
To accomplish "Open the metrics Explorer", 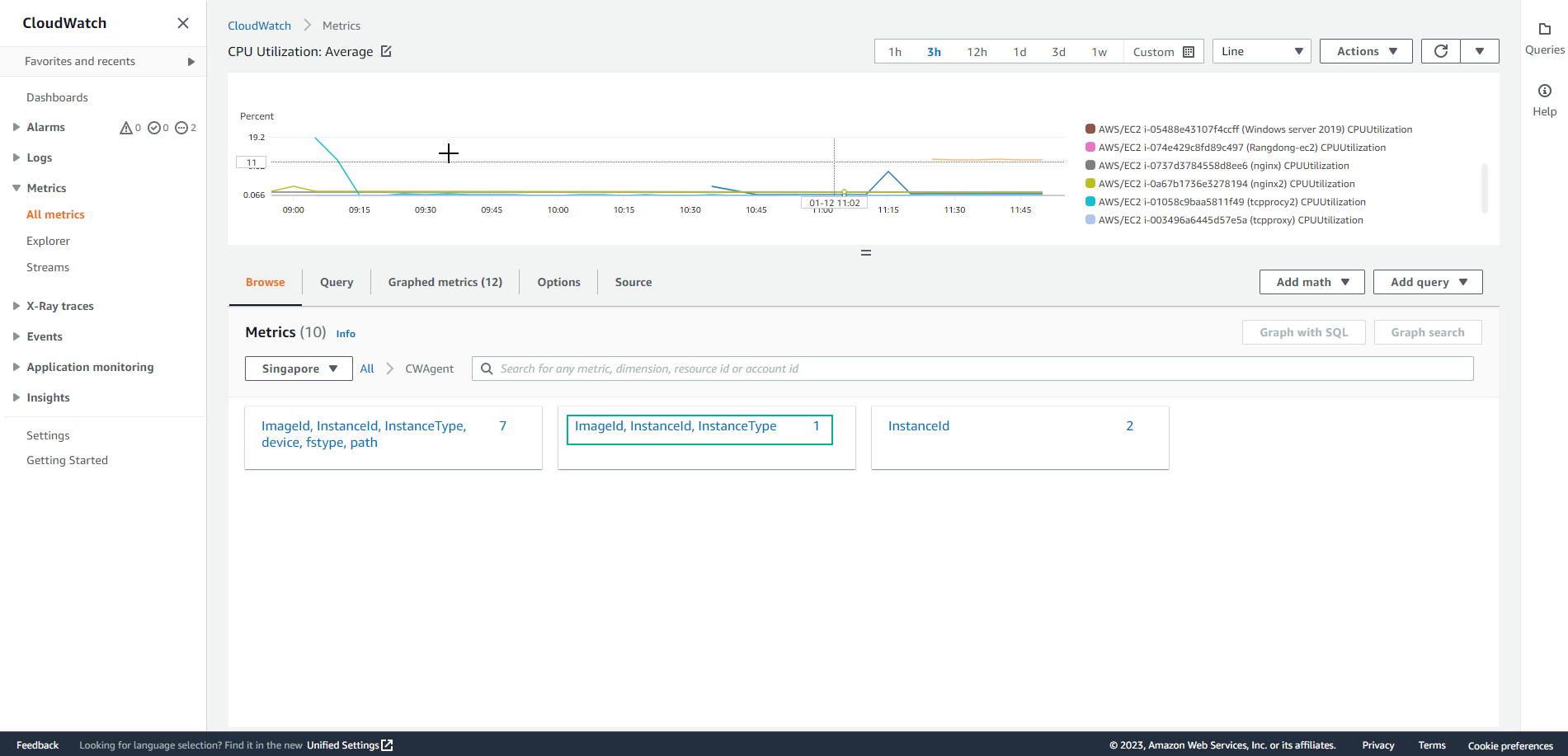I will 48,241.
